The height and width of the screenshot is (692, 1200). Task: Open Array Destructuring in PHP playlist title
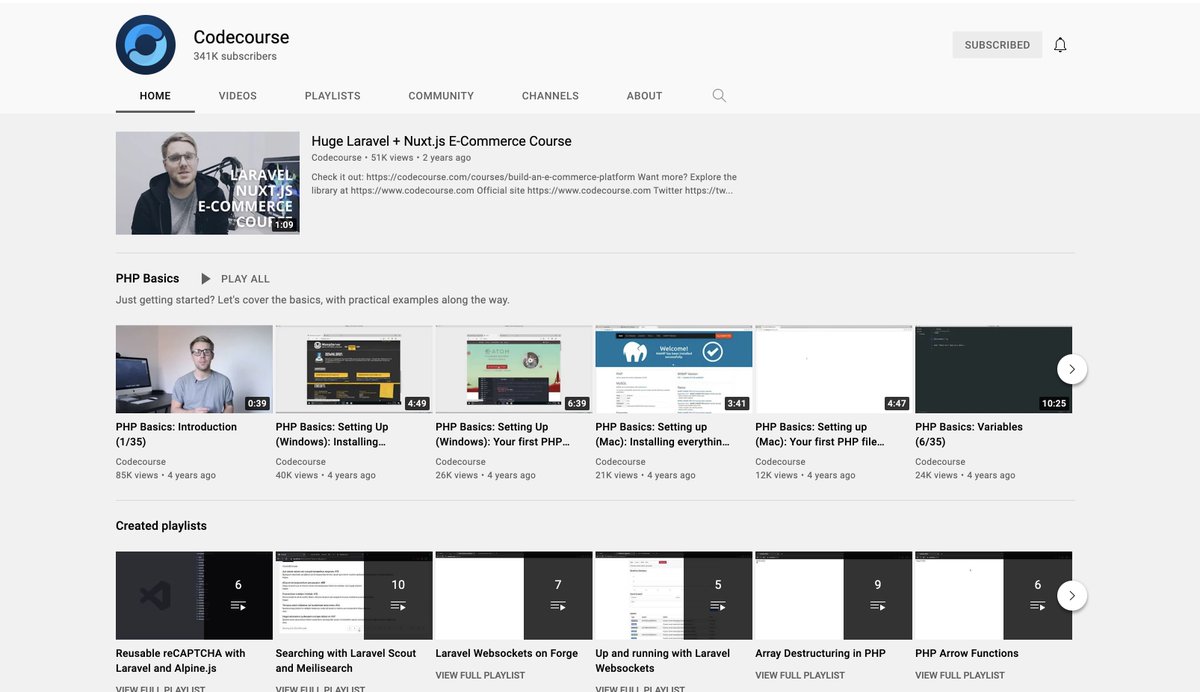821,653
